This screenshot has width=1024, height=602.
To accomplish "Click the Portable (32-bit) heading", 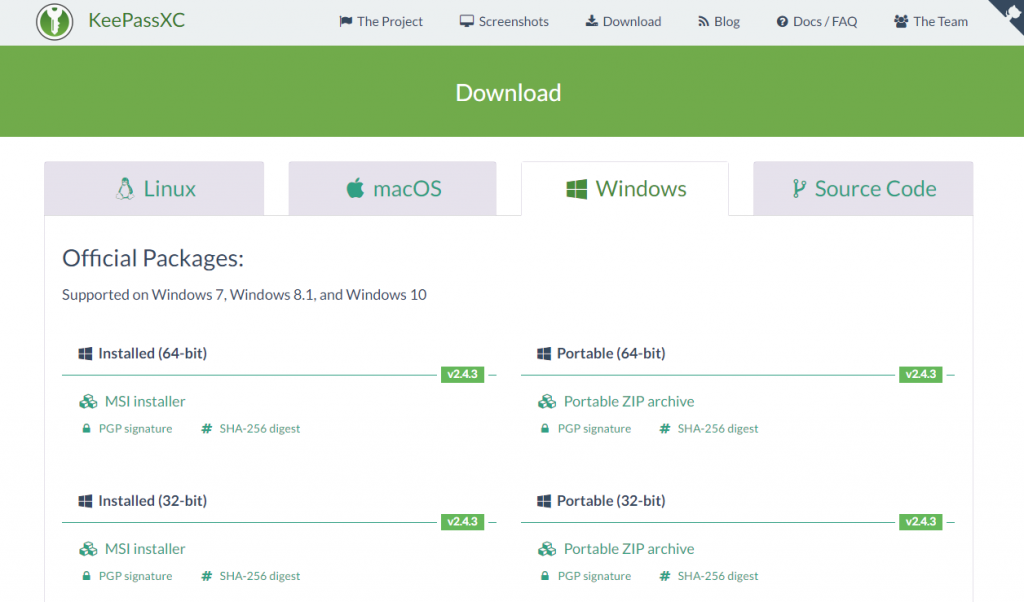I will [x=611, y=501].
